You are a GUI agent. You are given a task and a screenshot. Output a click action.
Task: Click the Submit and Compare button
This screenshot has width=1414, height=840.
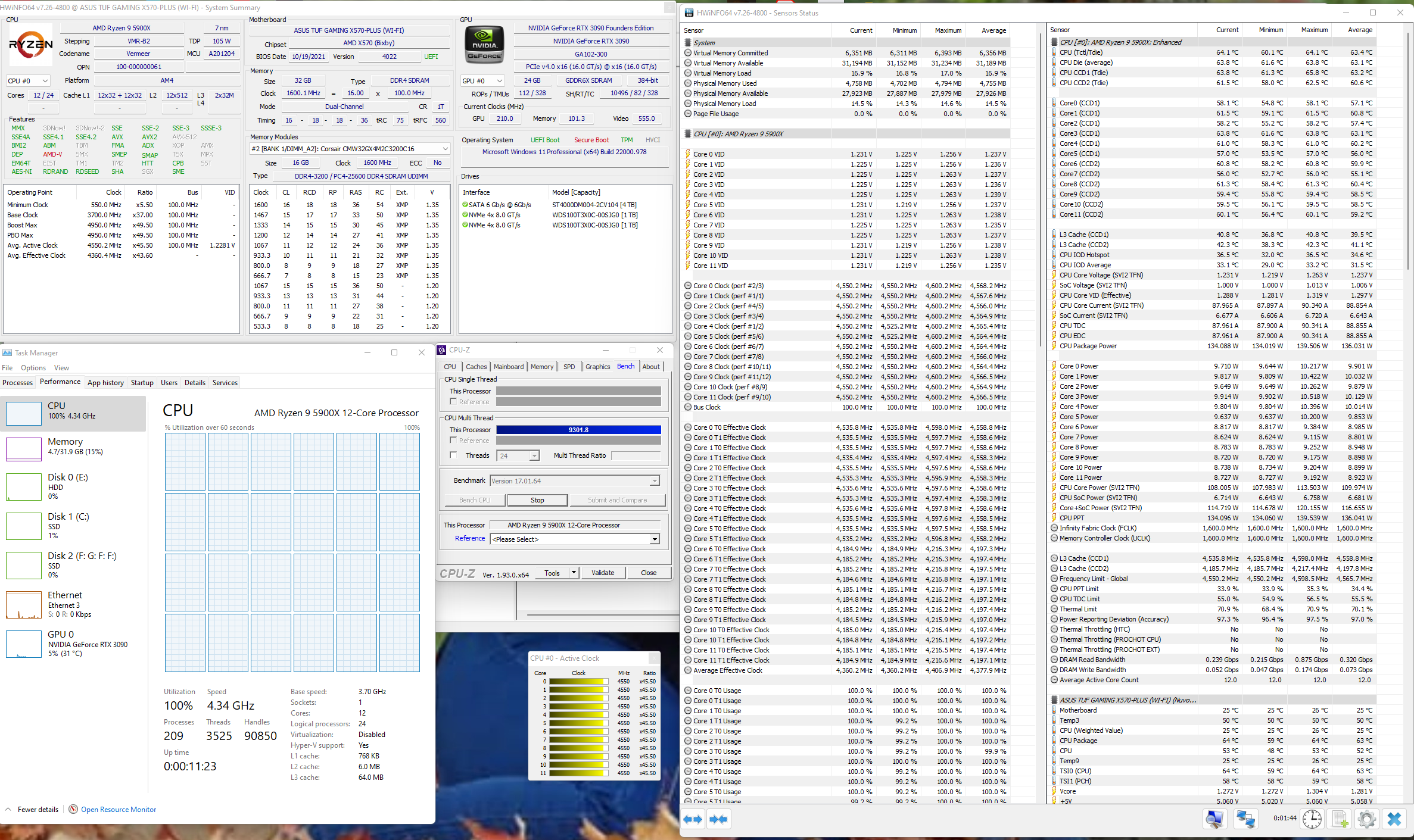pyautogui.click(x=617, y=500)
